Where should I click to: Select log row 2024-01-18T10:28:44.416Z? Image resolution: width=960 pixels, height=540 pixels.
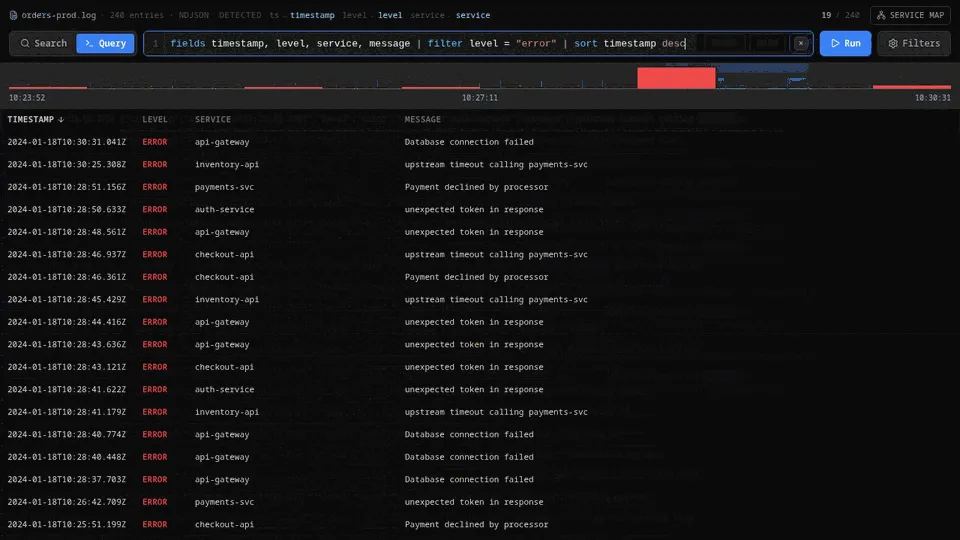480,322
